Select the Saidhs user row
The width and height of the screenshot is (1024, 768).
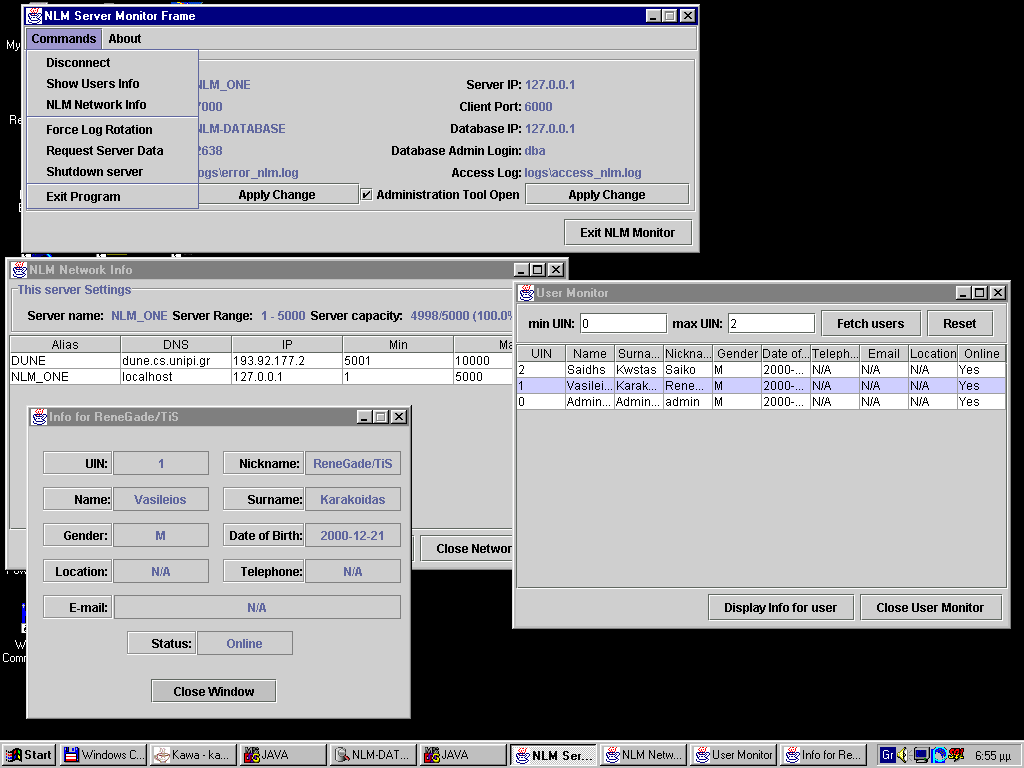click(761, 370)
